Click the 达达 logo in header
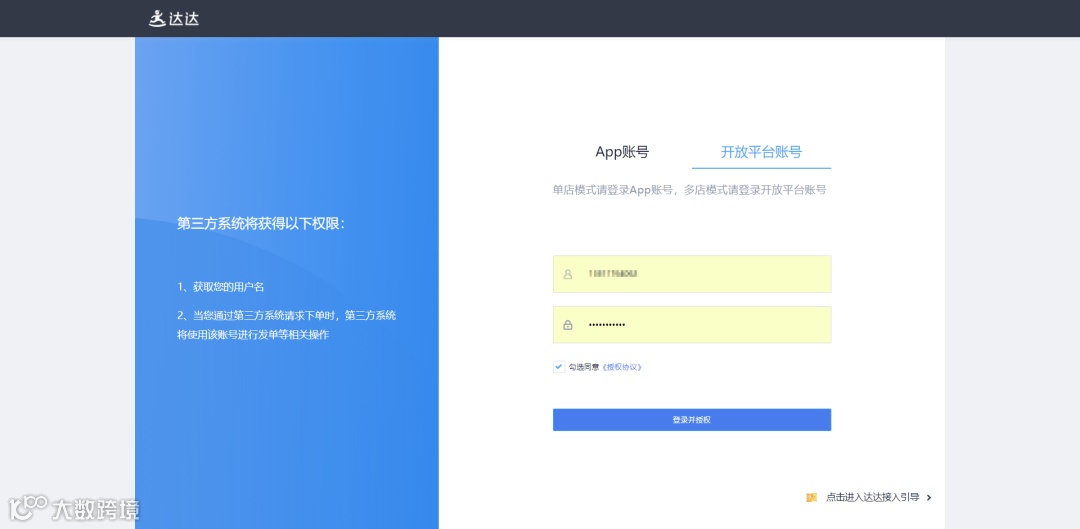1080x529 pixels. coord(174,19)
